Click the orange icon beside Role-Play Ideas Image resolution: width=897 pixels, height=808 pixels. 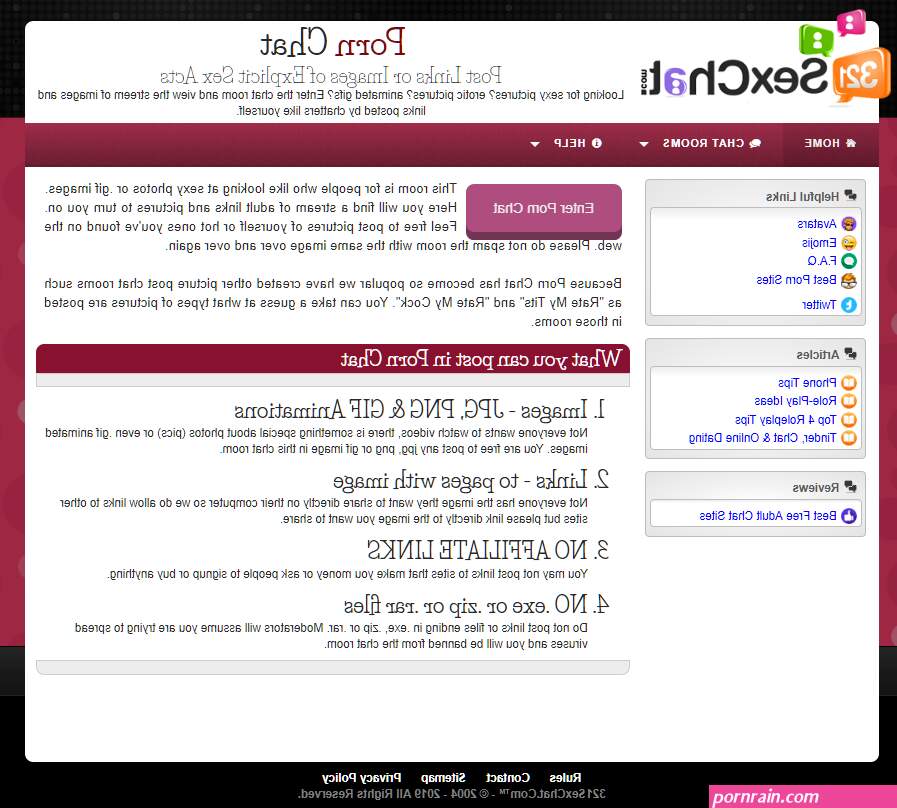coord(849,401)
